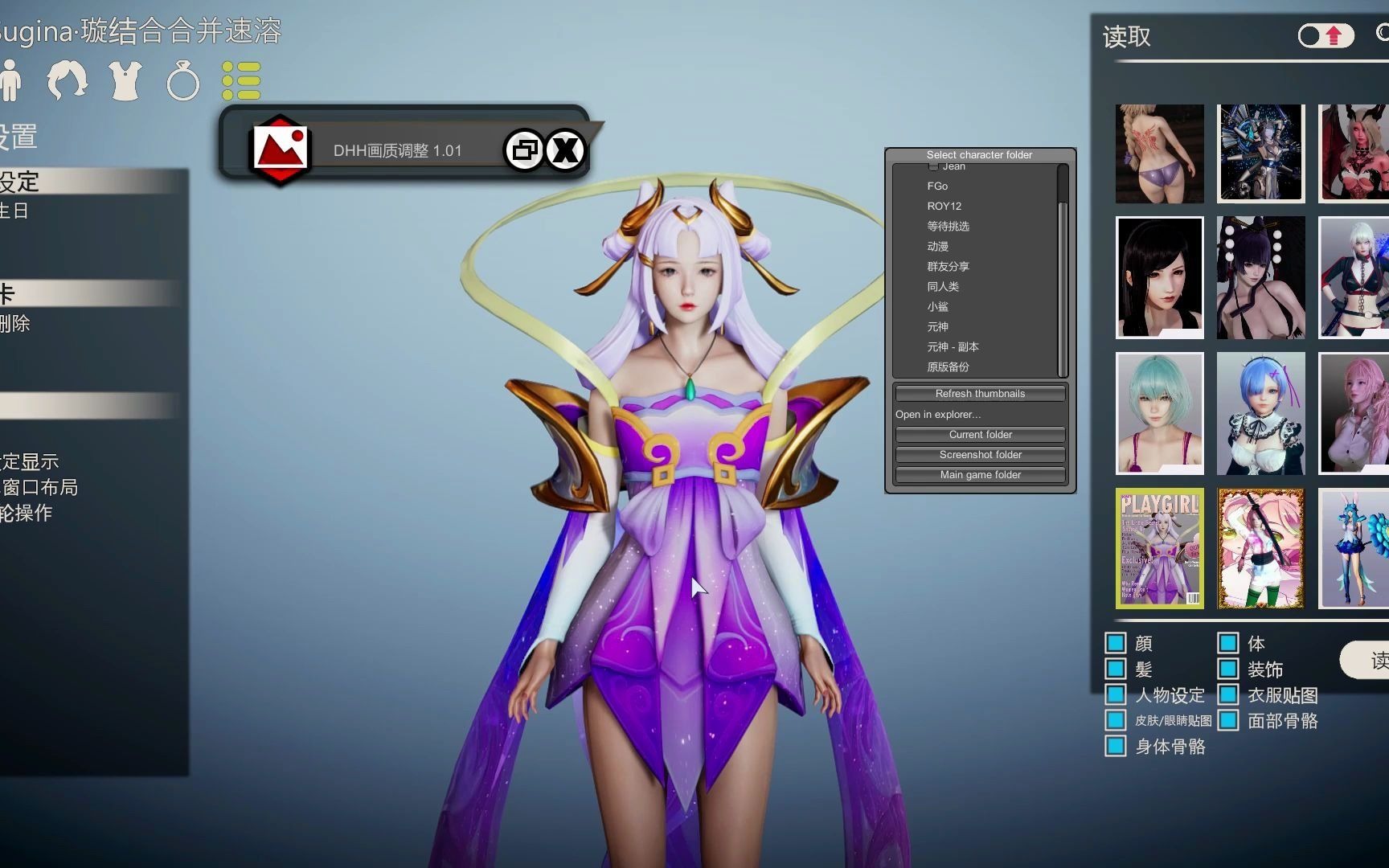Select the 动漫 folder
The width and height of the screenshot is (1389, 868).
click(x=937, y=246)
